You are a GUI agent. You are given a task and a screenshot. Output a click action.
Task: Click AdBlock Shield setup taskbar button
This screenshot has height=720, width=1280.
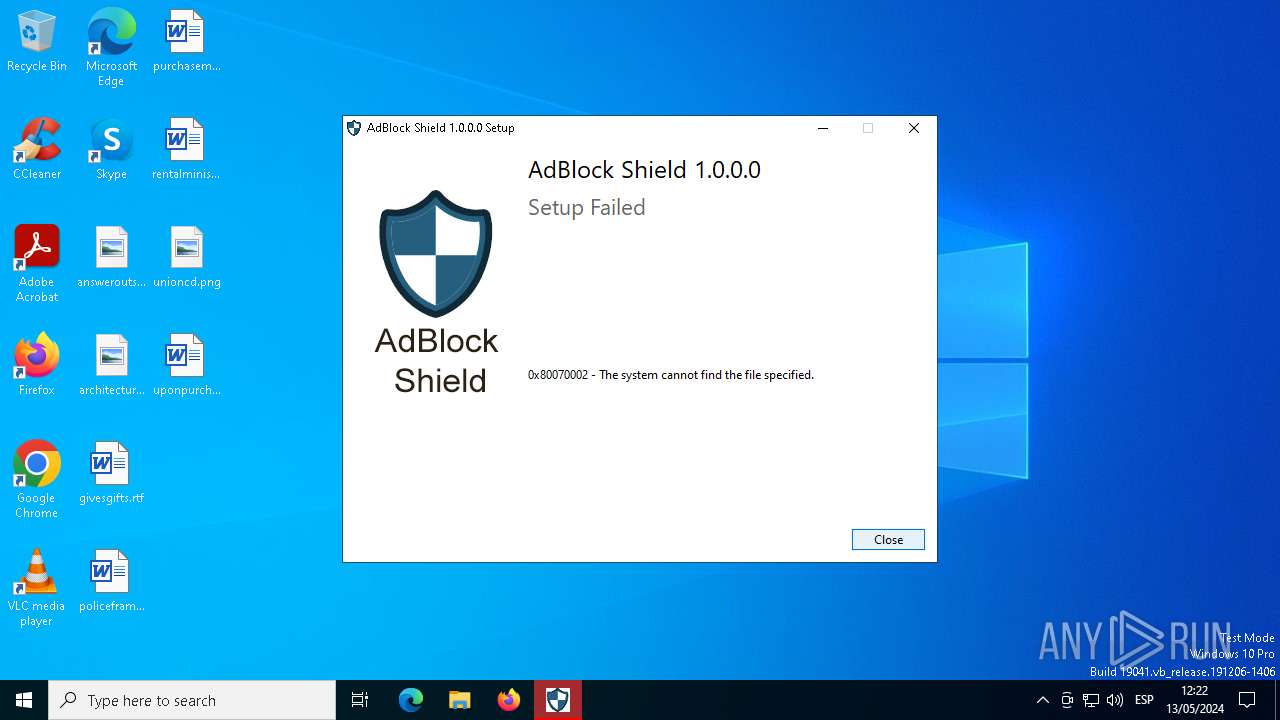click(x=558, y=700)
